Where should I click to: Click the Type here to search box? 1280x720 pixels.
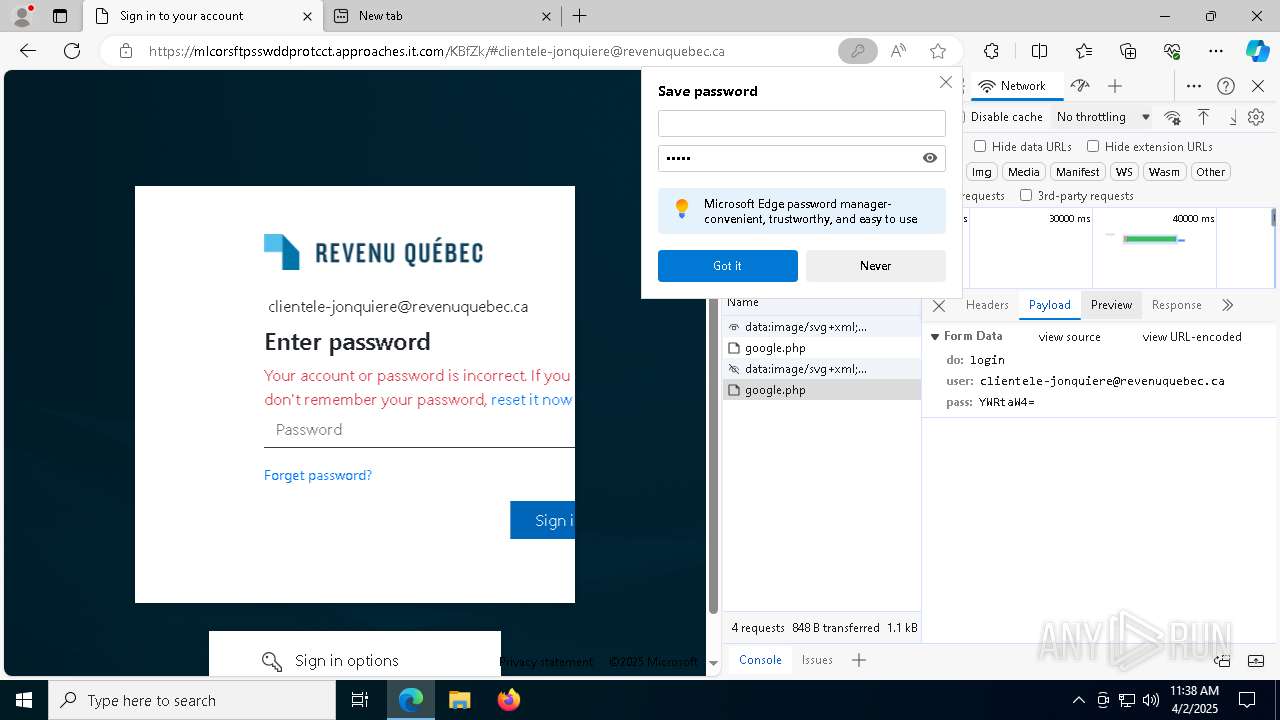click(x=192, y=700)
